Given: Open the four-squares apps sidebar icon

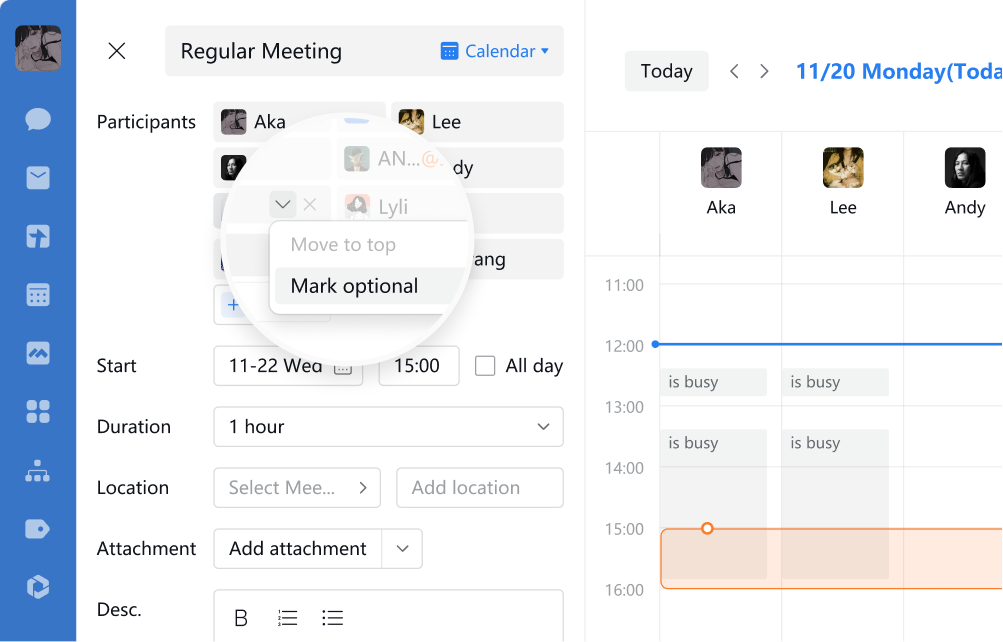Looking at the screenshot, I should point(38,412).
